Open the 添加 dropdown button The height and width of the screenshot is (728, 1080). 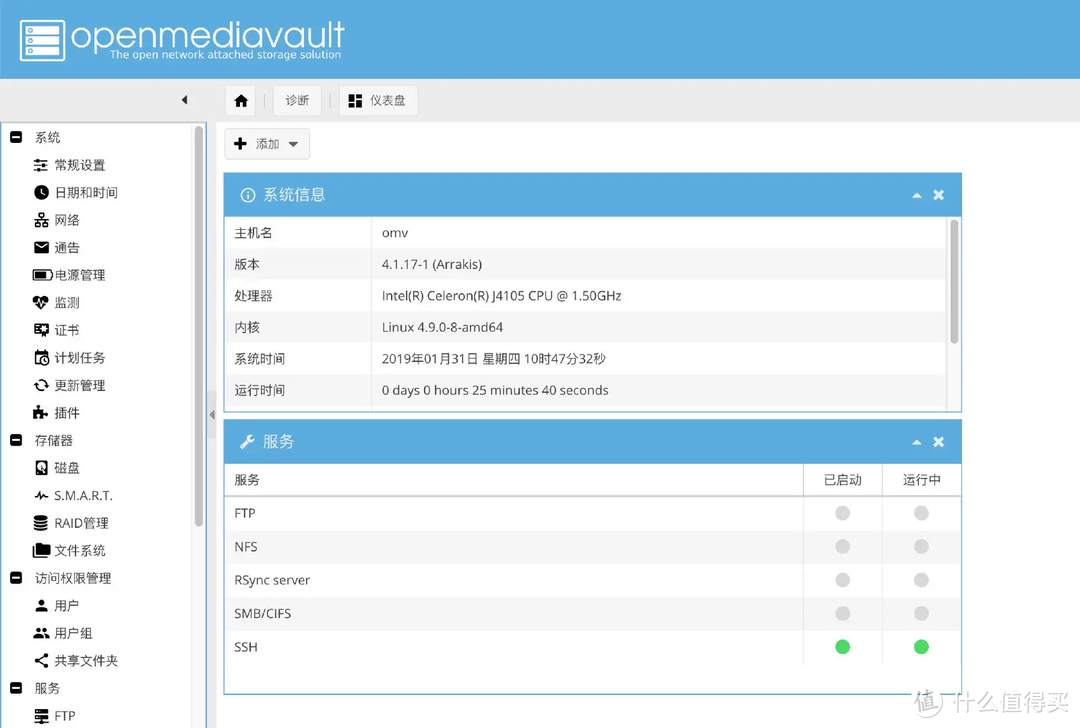(x=267, y=144)
